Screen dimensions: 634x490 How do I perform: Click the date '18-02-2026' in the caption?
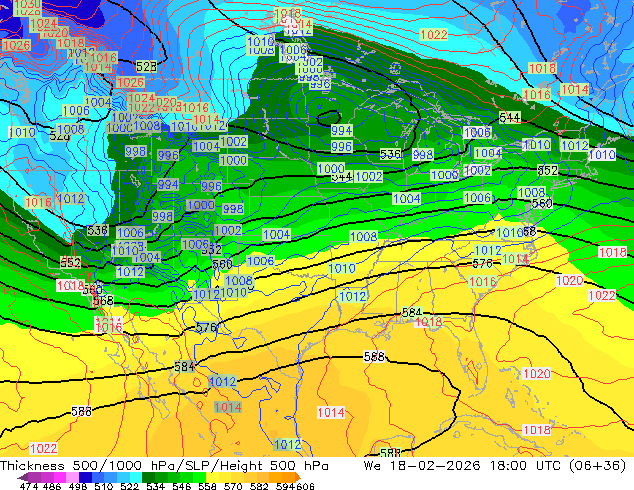tap(435, 466)
